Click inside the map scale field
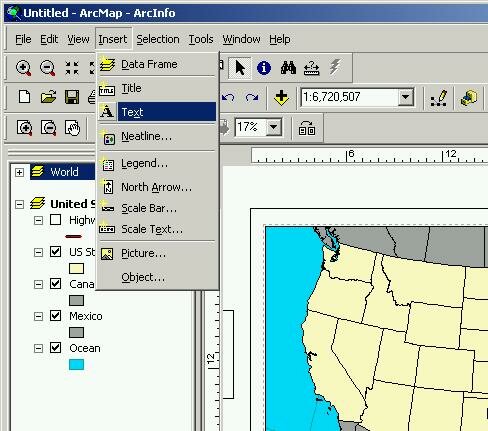This screenshot has width=488, height=431. coord(349,97)
